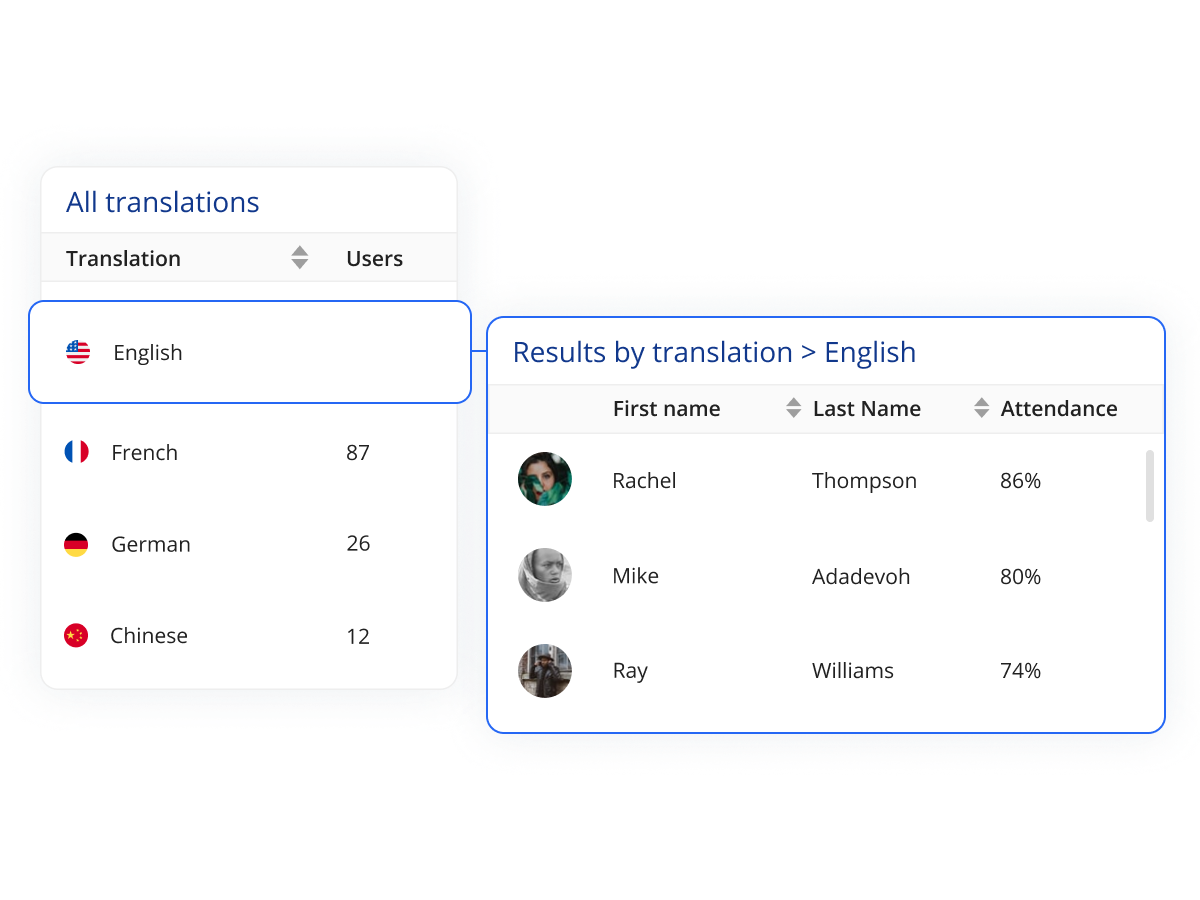Screen dimensions: 1200x900
Task: Click the German flag icon
Action: (x=77, y=543)
